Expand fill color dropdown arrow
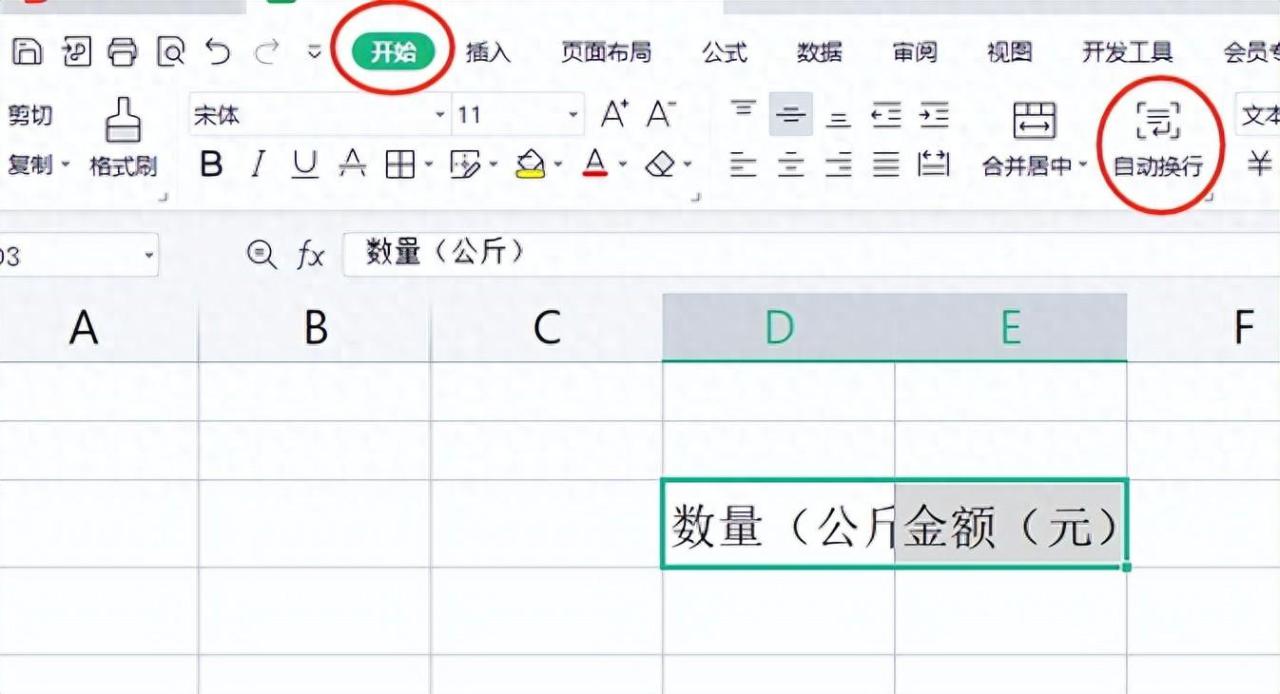Viewport: 1280px width, 694px height. (557, 164)
